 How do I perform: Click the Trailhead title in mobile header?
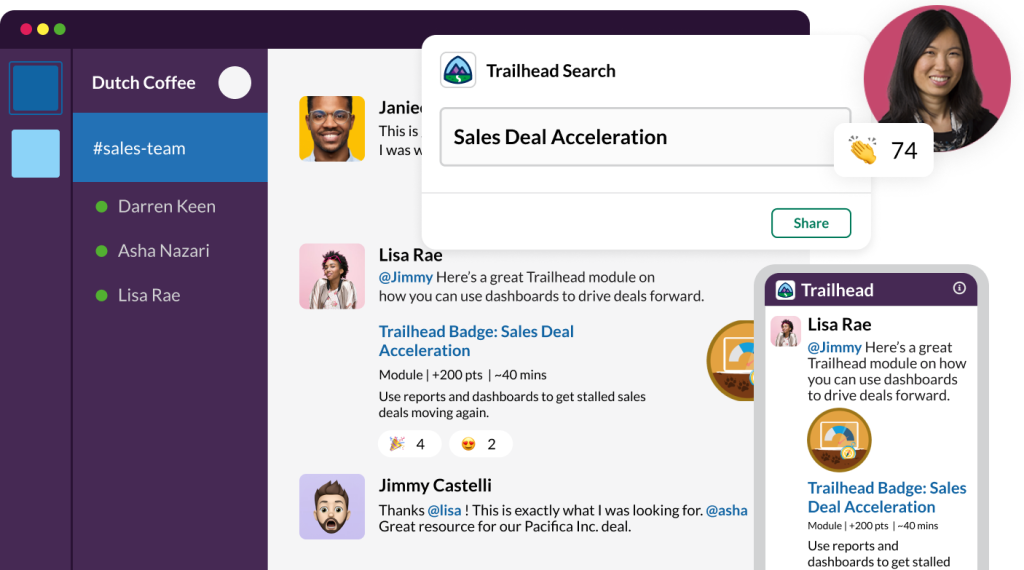pos(837,290)
